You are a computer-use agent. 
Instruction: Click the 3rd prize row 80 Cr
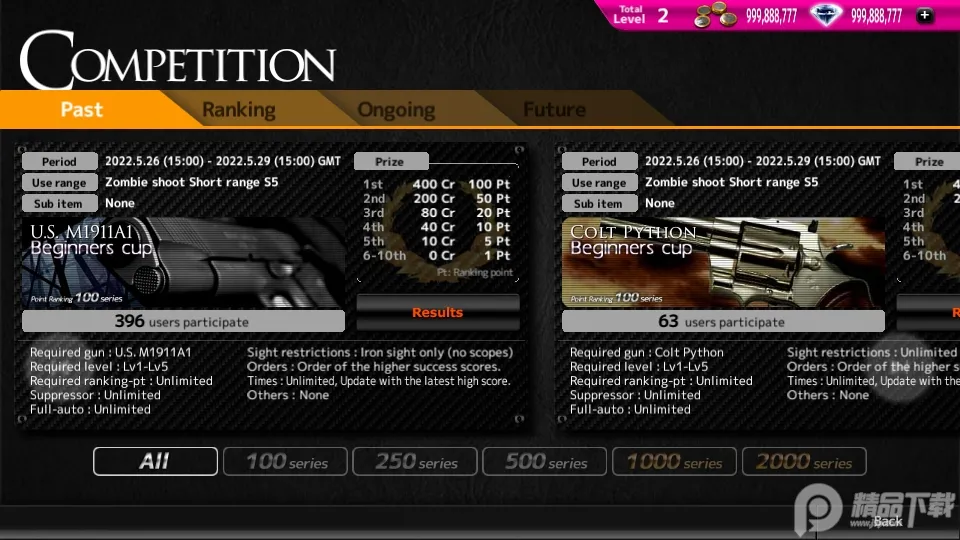(x=437, y=213)
